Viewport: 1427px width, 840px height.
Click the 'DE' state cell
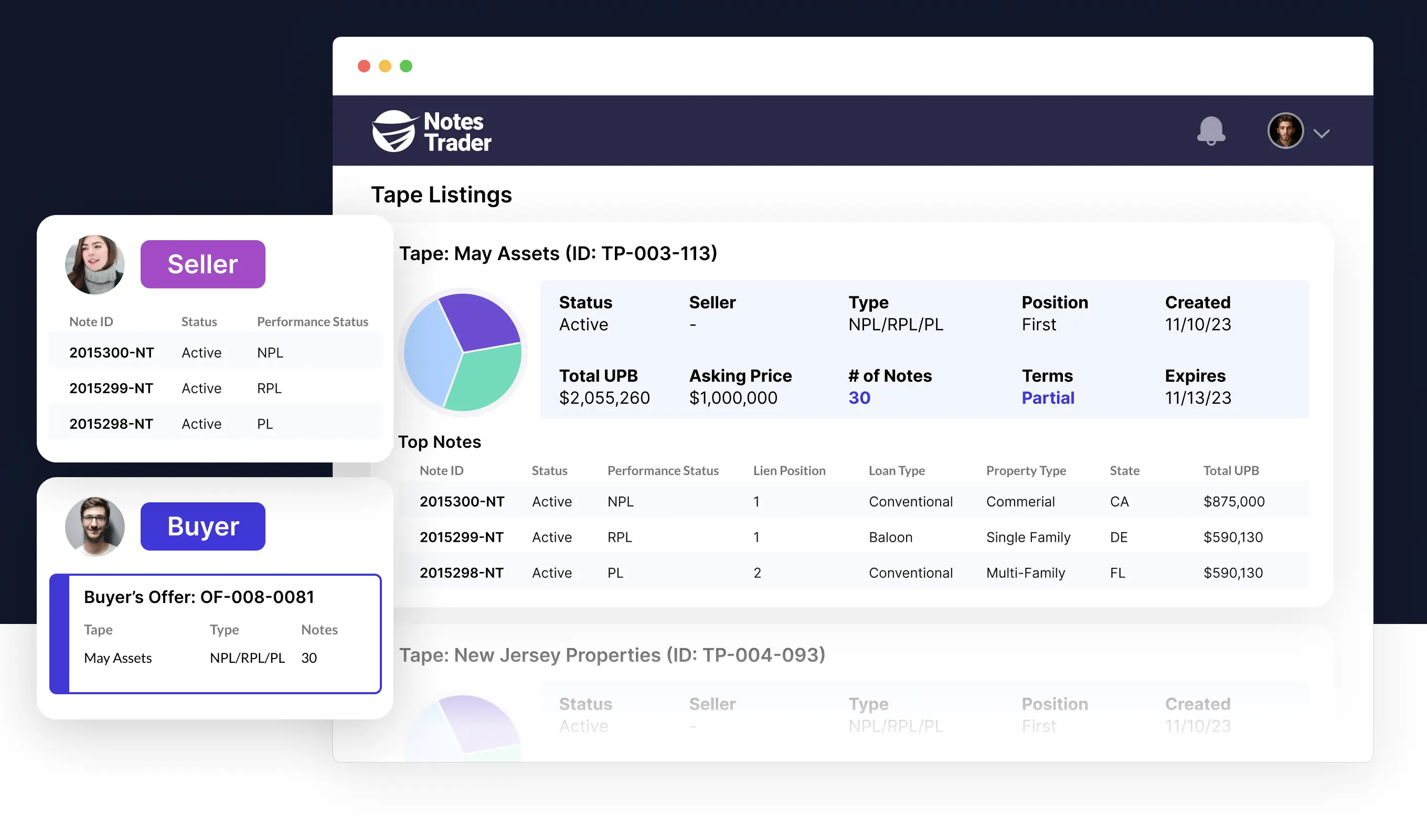tap(1119, 537)
